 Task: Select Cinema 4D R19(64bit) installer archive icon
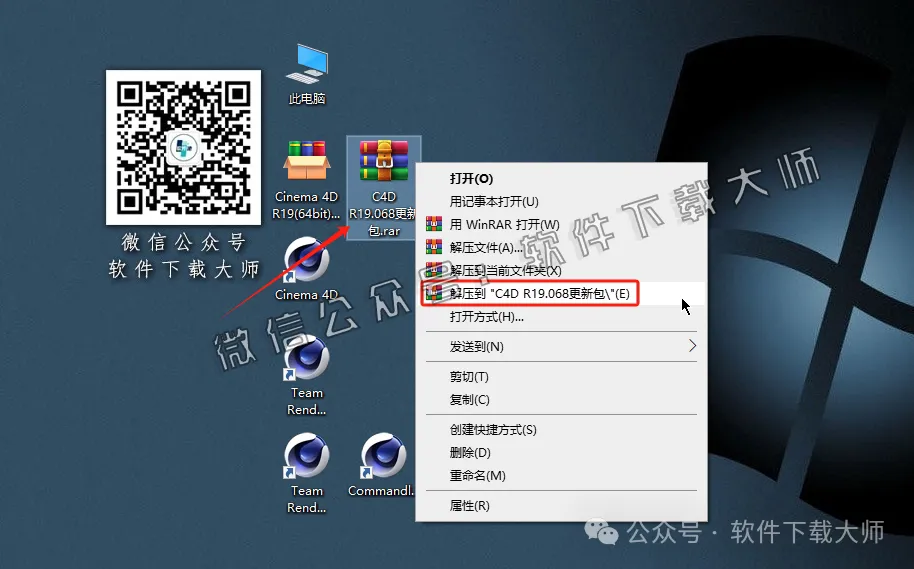coord(307,180)
